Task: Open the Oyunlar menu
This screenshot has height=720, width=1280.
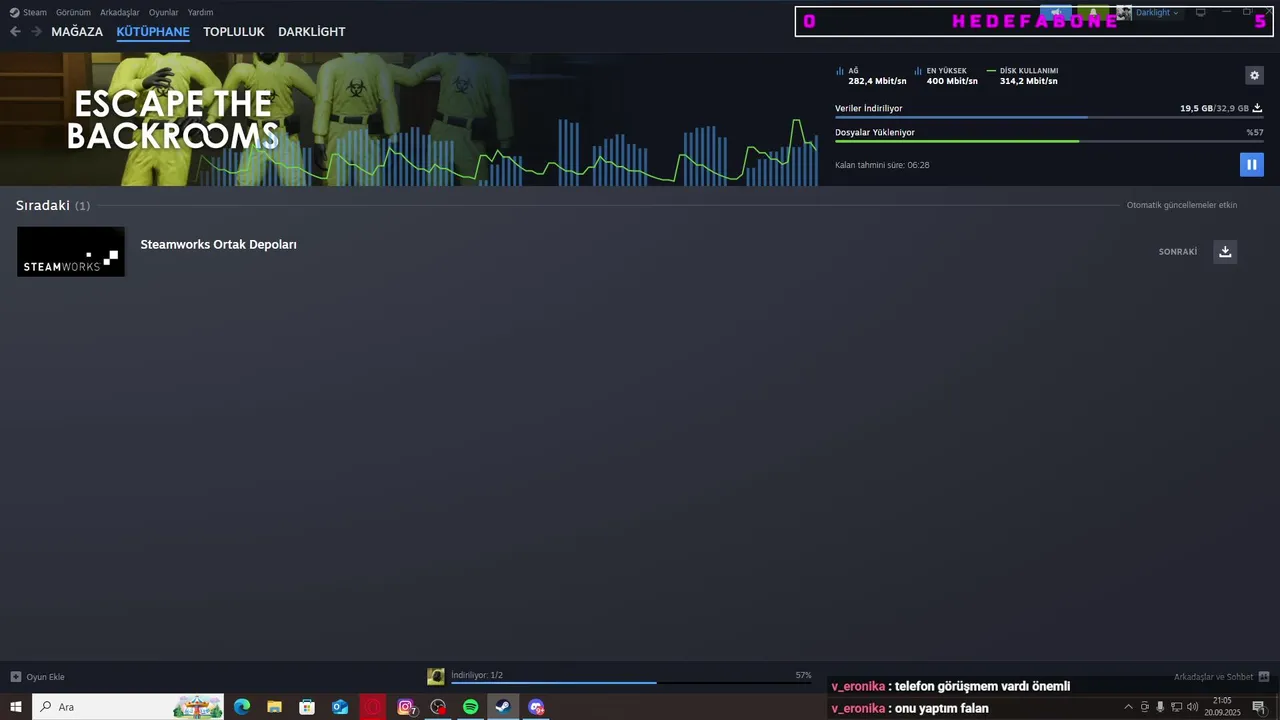Action: click(x=164, y=12)
